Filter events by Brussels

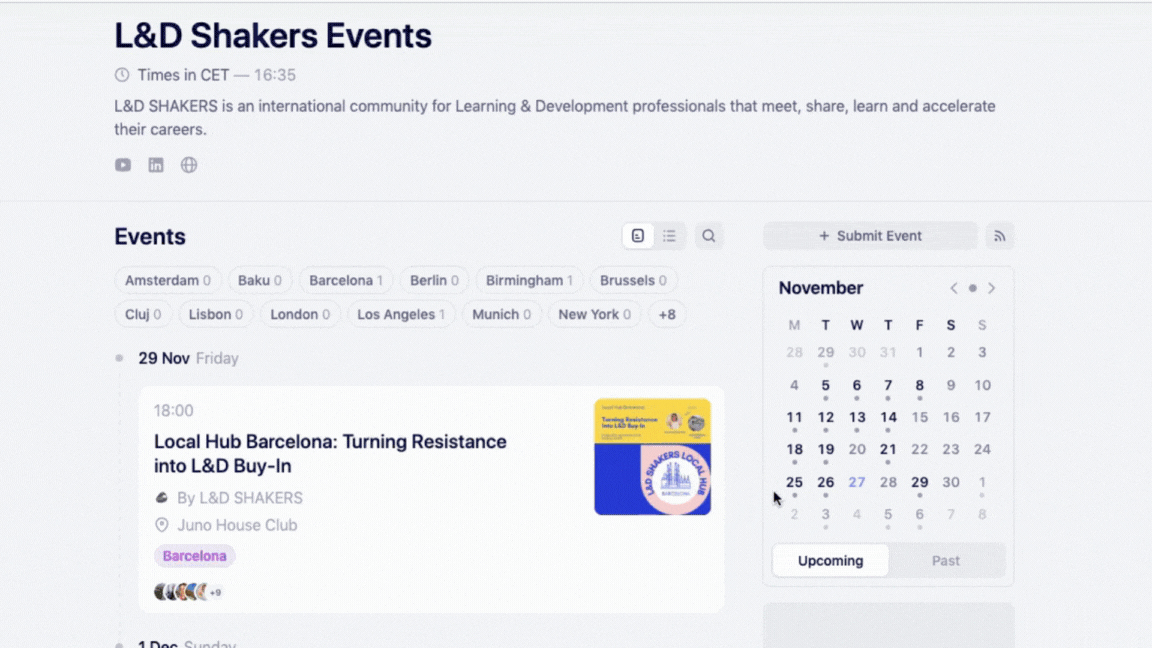tap(633, 280)
